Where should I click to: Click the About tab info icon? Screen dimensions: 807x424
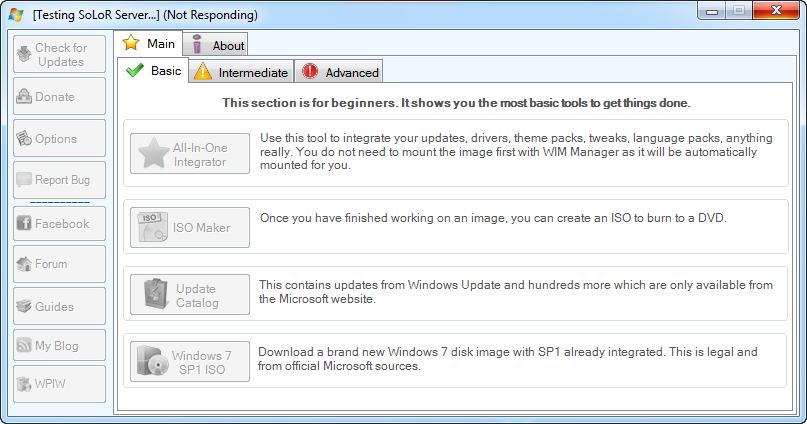point(197,45)
